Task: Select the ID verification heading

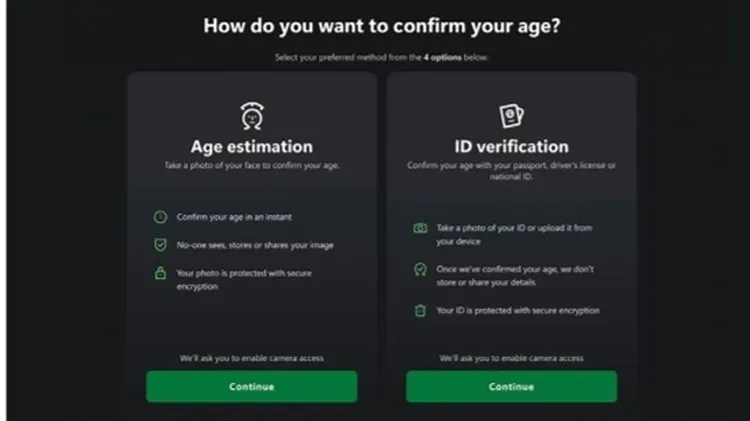Action: (511, 146)
